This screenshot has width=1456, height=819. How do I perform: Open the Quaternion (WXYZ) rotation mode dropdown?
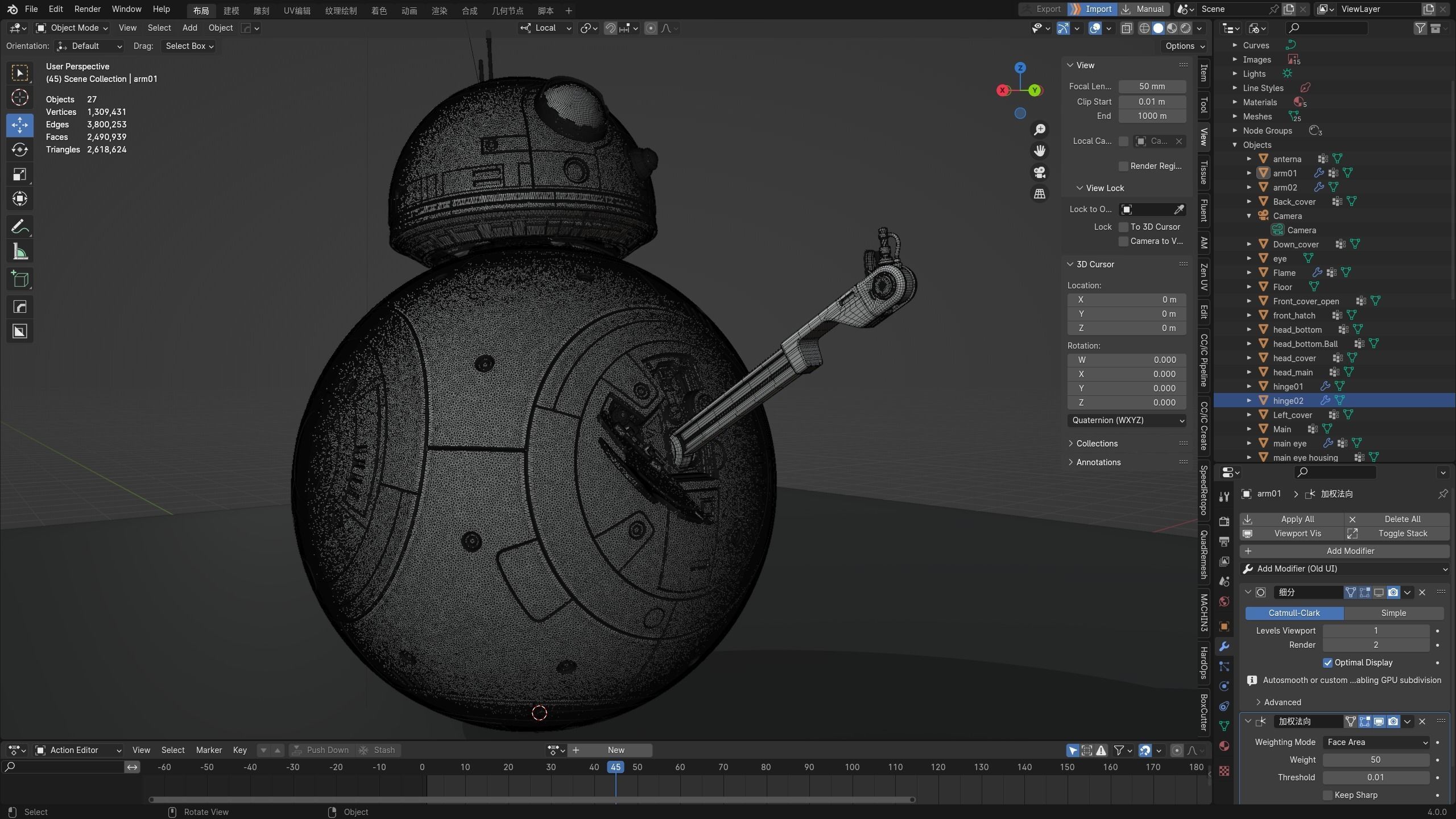tap(1127, 420)
